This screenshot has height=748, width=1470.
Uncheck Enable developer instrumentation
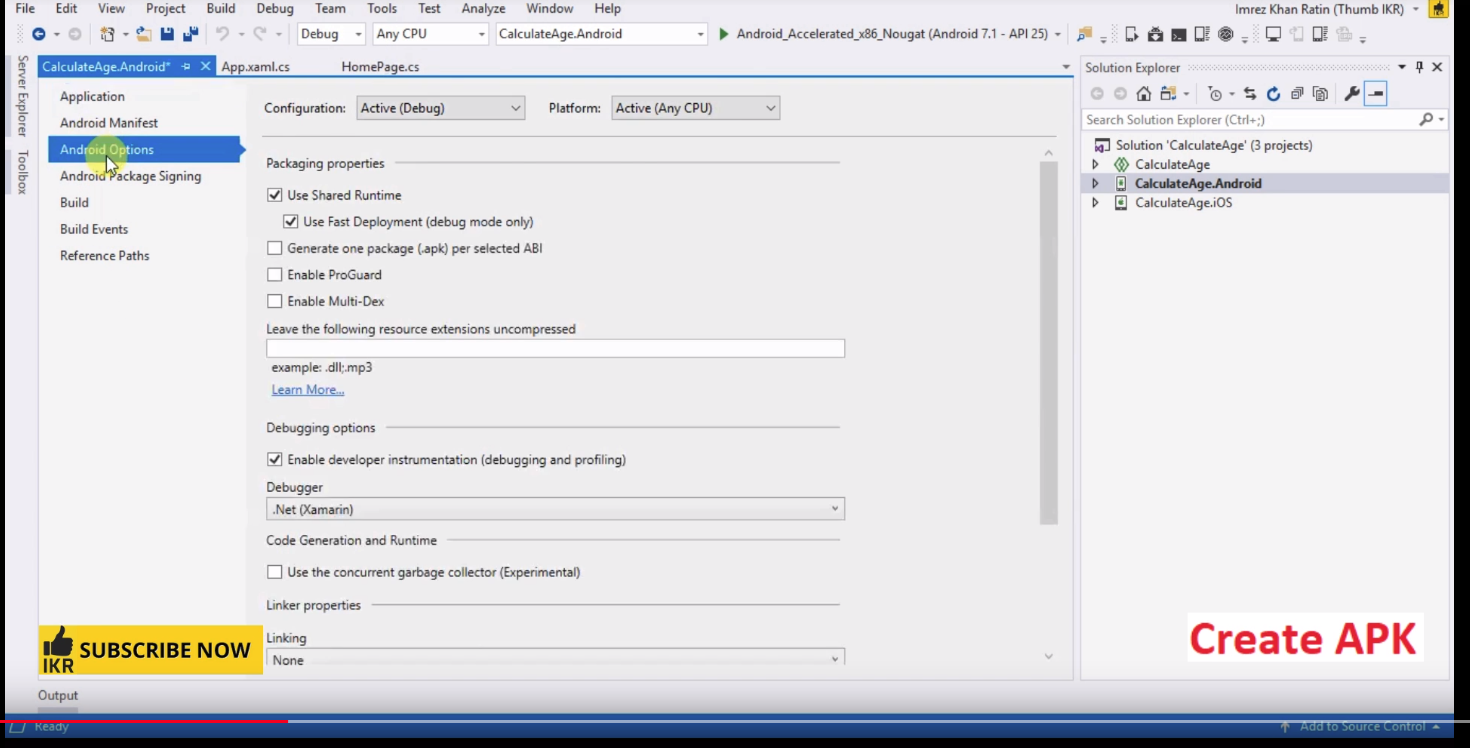pos(275,460)
